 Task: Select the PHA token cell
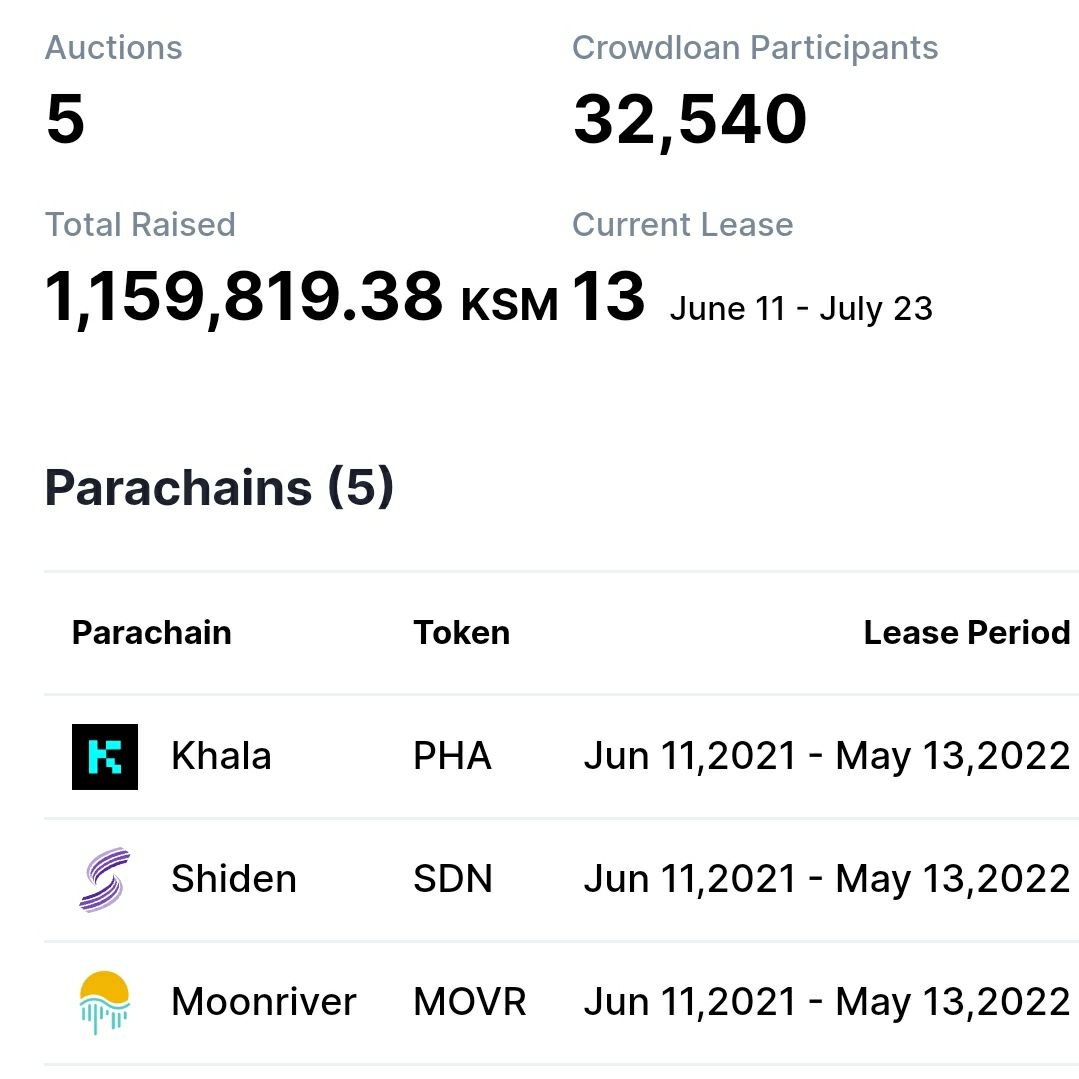coord(452,756)
